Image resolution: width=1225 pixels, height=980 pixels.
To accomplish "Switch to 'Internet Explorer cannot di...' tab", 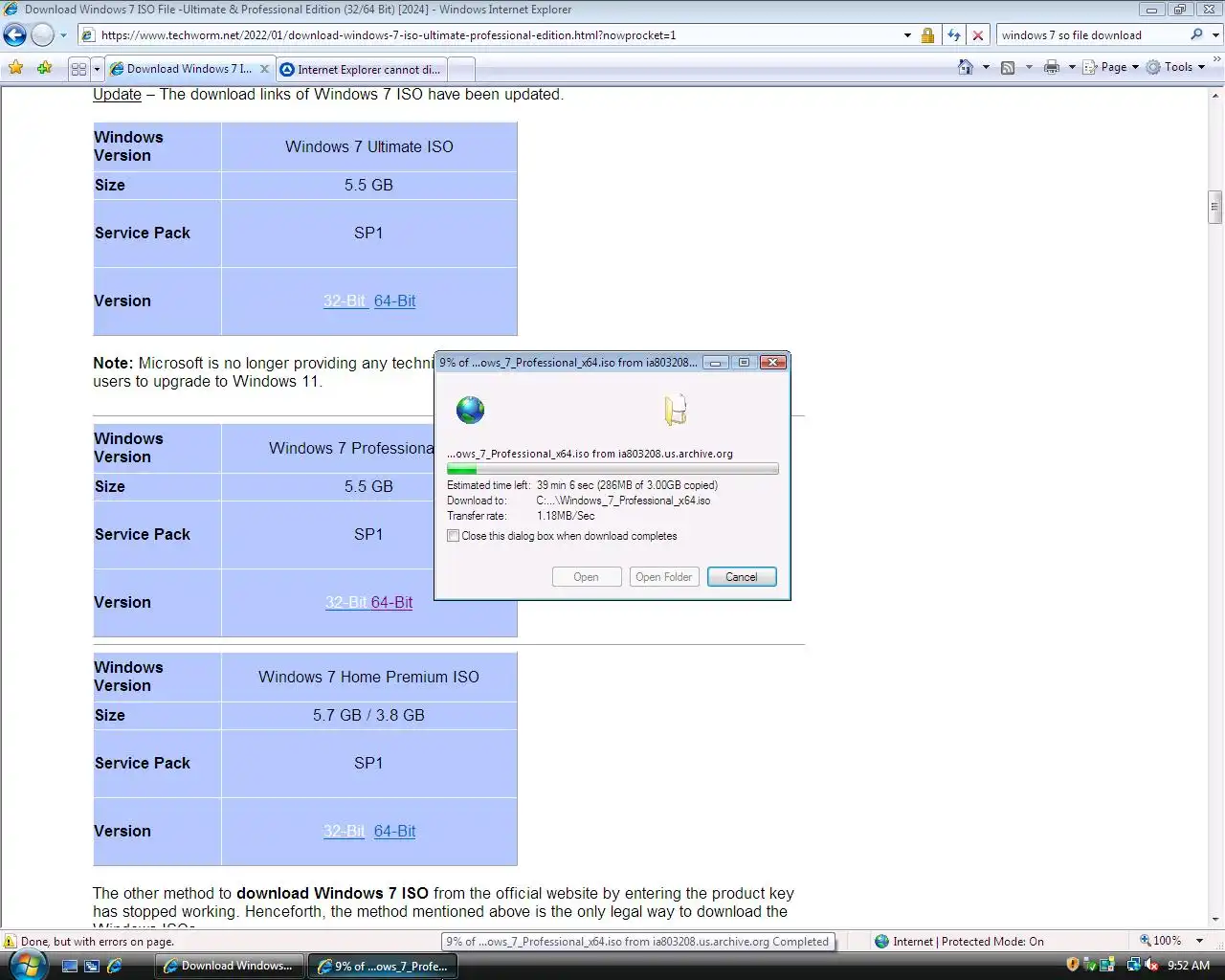I will tap(362, 70).
